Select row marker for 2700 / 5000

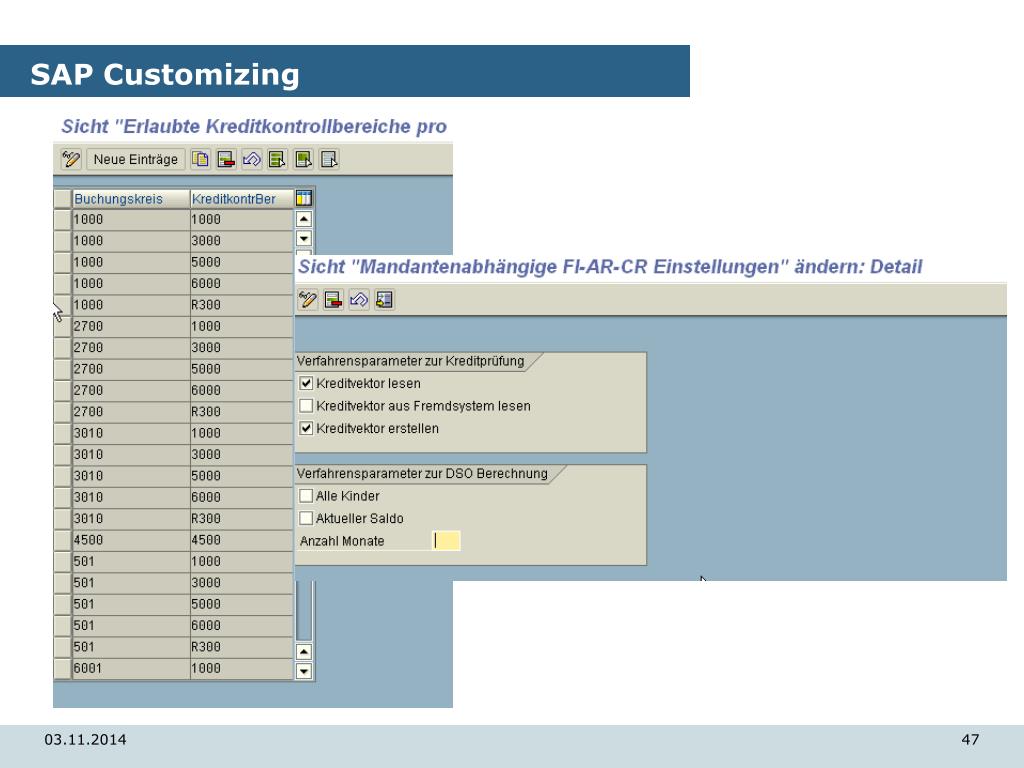[63, 369]
